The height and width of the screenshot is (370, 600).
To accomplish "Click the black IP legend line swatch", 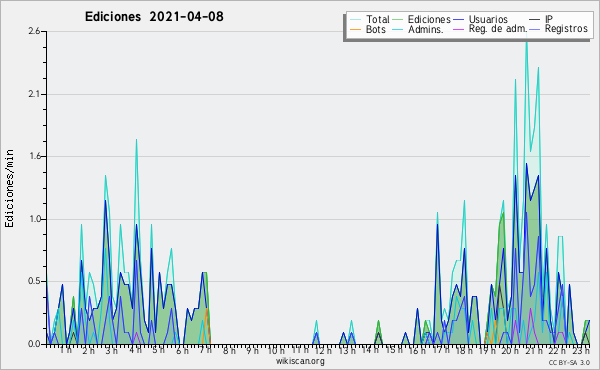I will pos(535,20).
